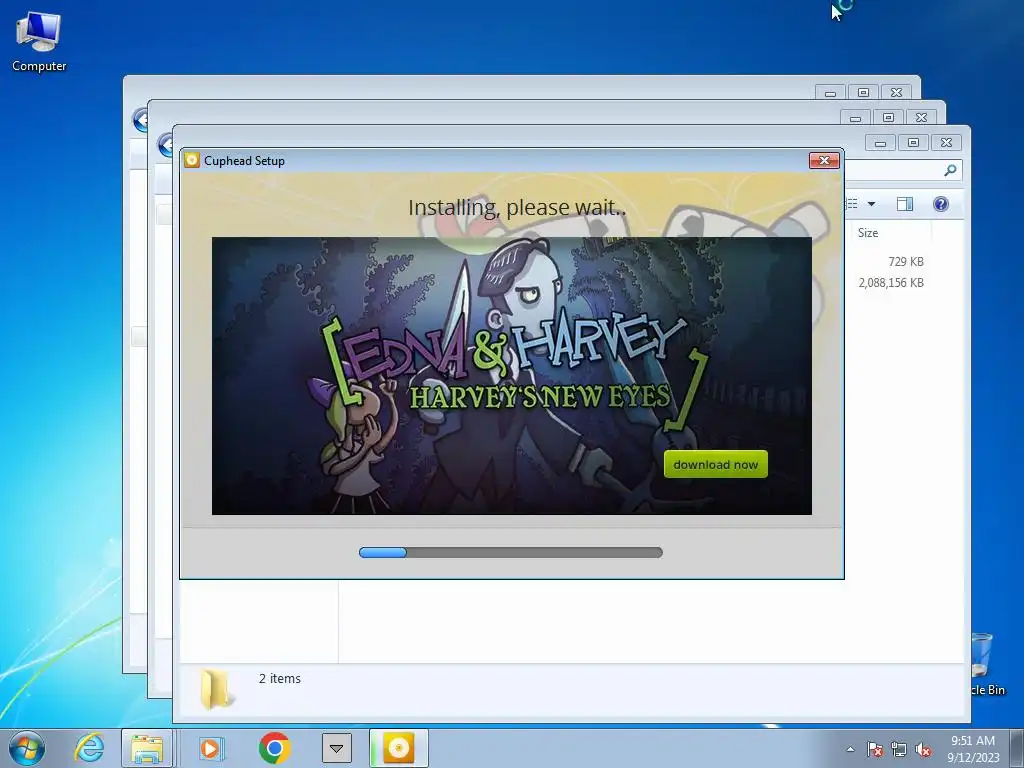
Task: Open Action Center flag tray icon
Action: pyautogui.click(x=874, y=749)
